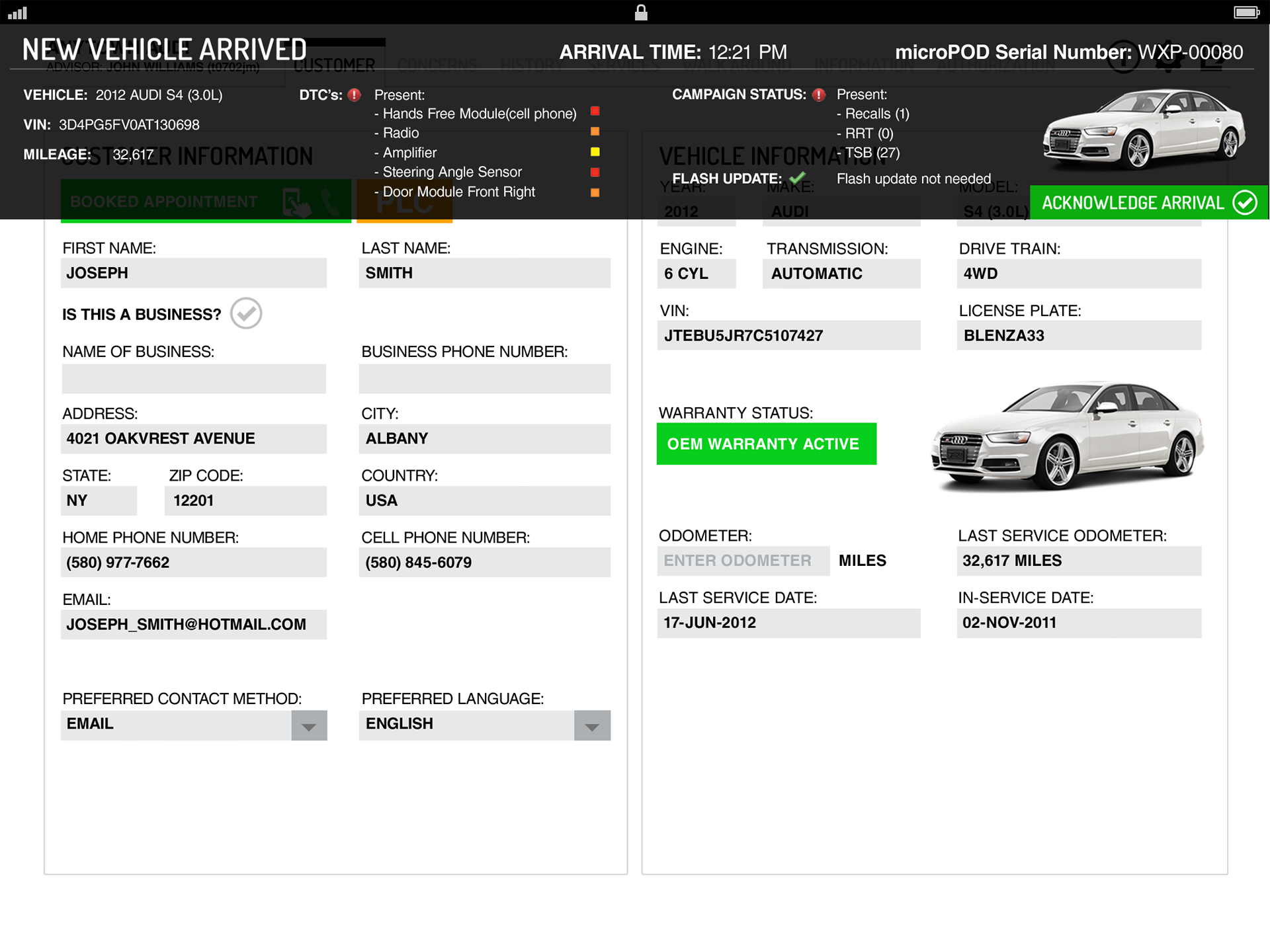Viewport: 1270px width, 952px height.
Task: Click the lock icon in status bar
Action: click(641, 13)
